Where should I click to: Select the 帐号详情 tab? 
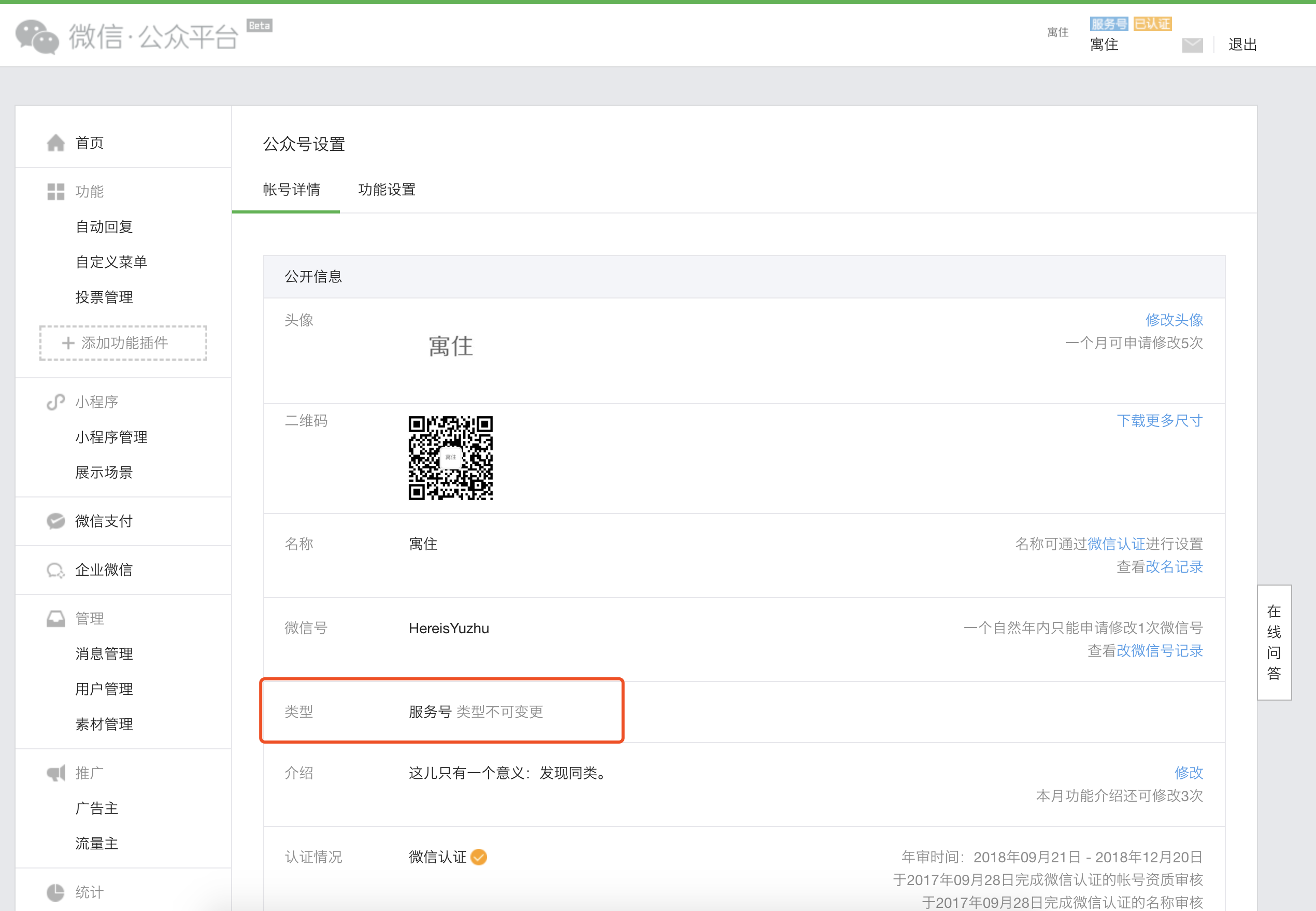291,190
